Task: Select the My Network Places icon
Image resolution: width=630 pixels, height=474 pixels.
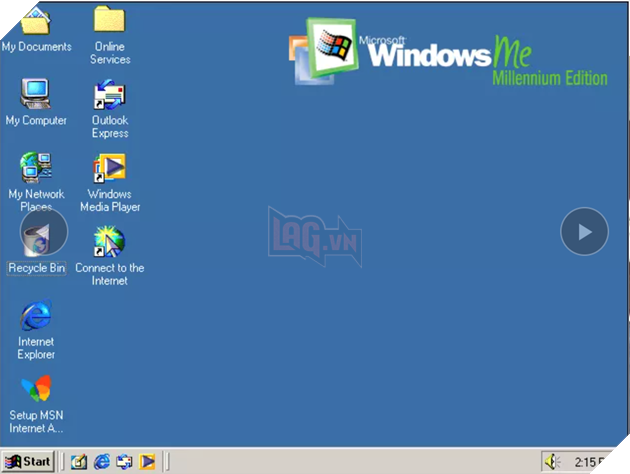Action: tap(36, 167)
